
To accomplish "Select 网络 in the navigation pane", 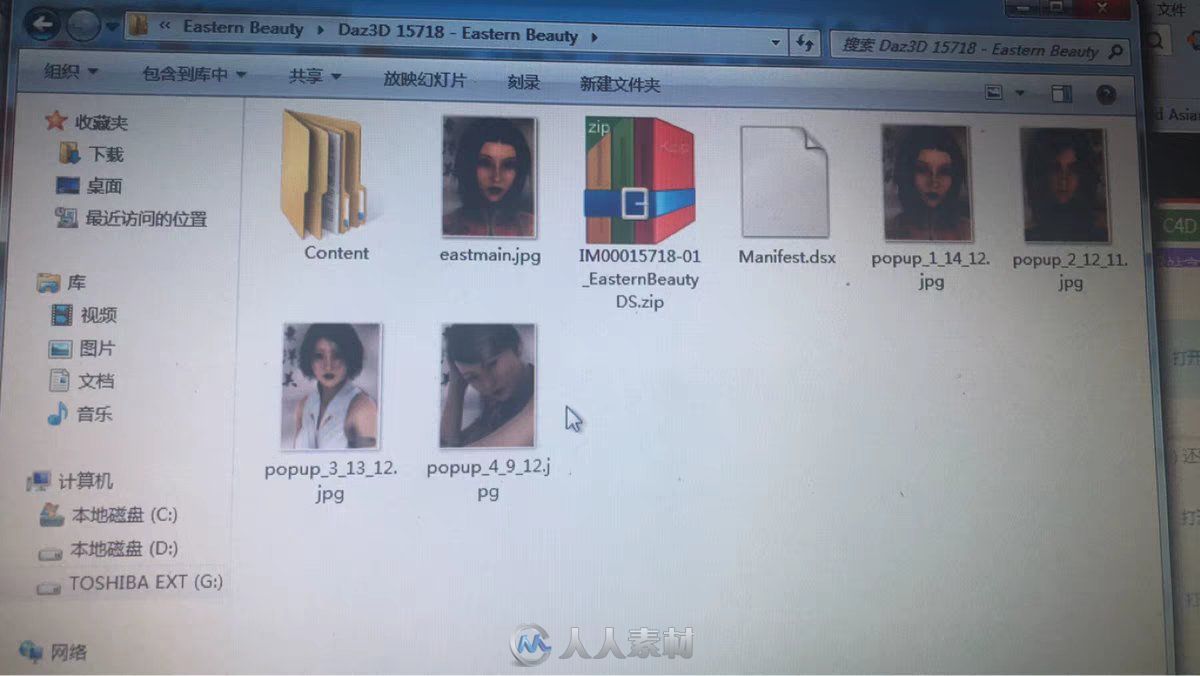I will point(69,653).
